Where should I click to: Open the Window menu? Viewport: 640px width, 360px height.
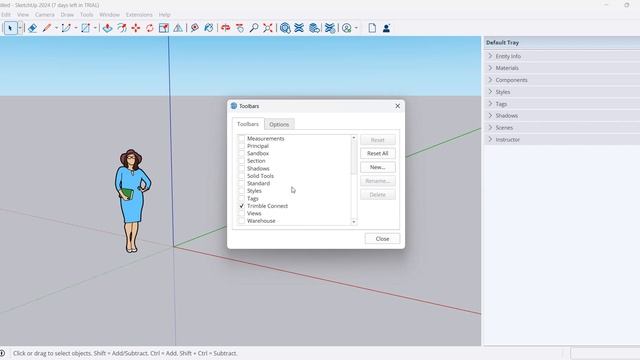[x=109, y=15]
